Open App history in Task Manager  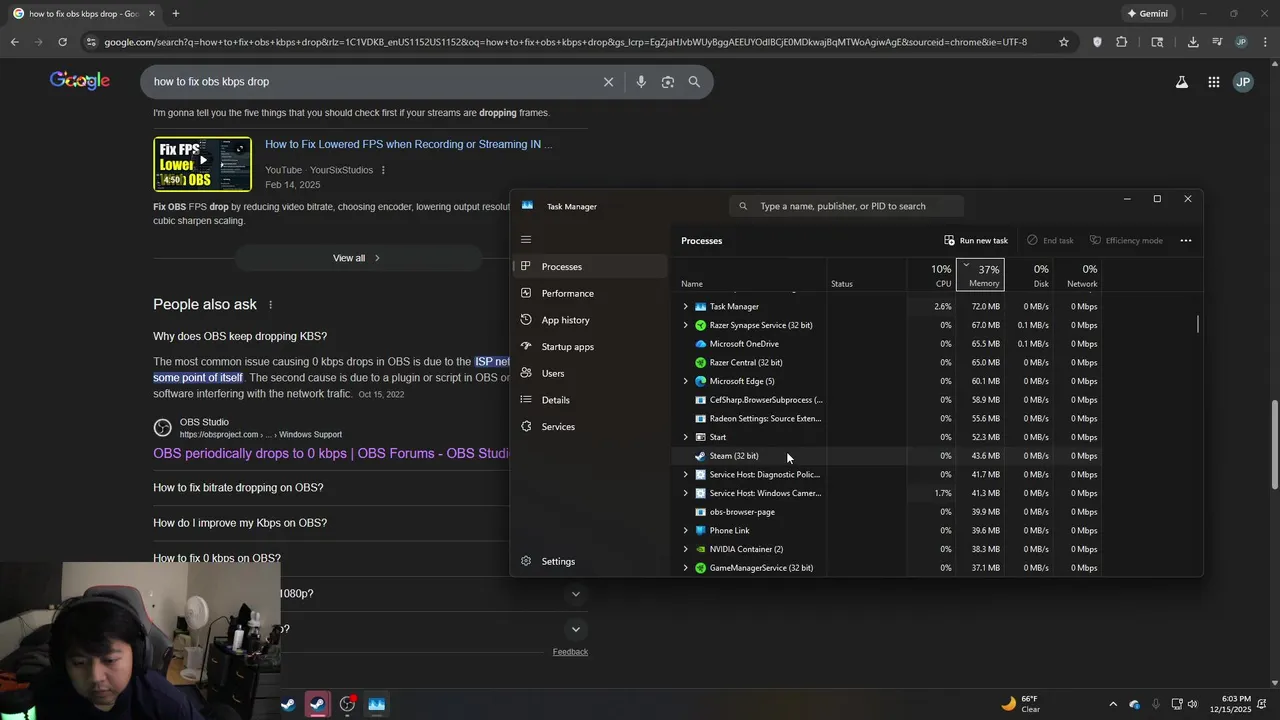coord(590,320)
